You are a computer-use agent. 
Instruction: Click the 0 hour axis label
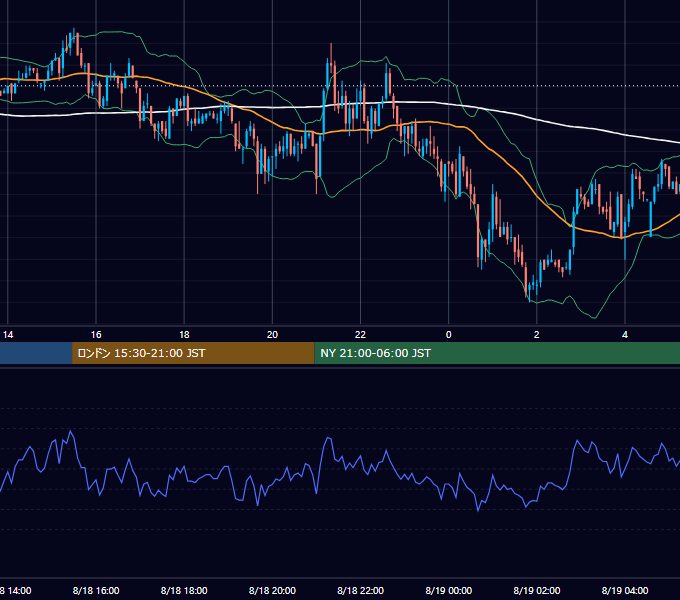pos(448,335)
